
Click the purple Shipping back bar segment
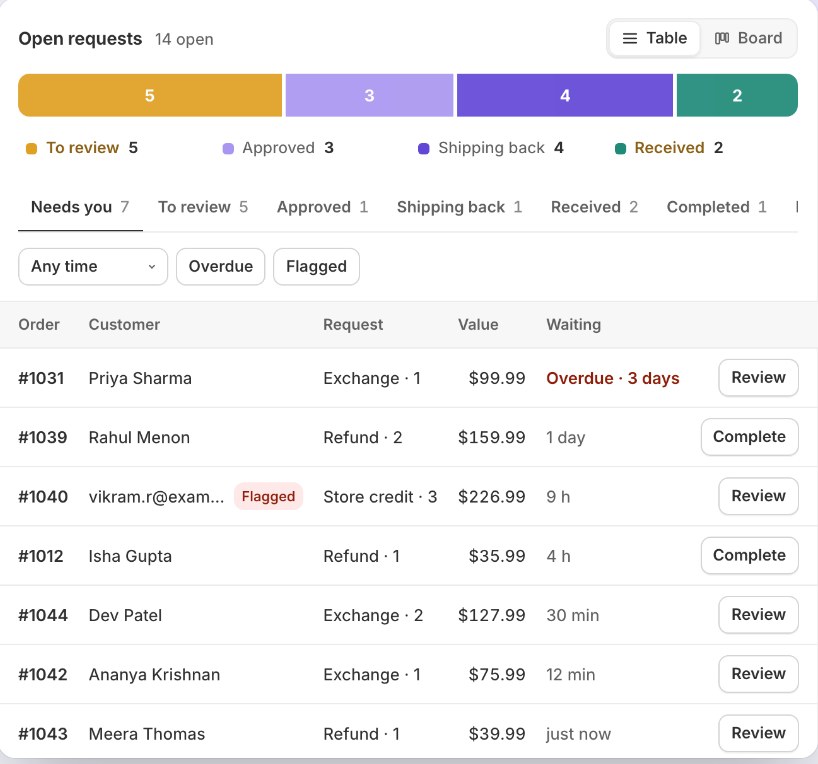coord(565,95)
